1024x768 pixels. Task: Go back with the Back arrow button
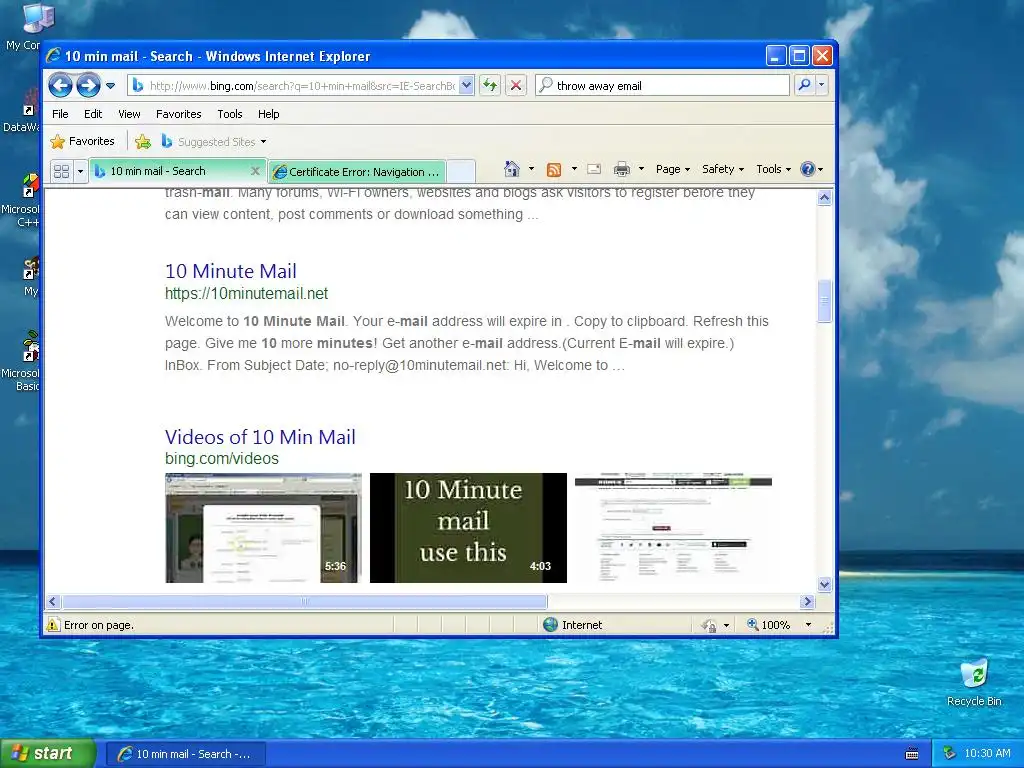(60, 86)
